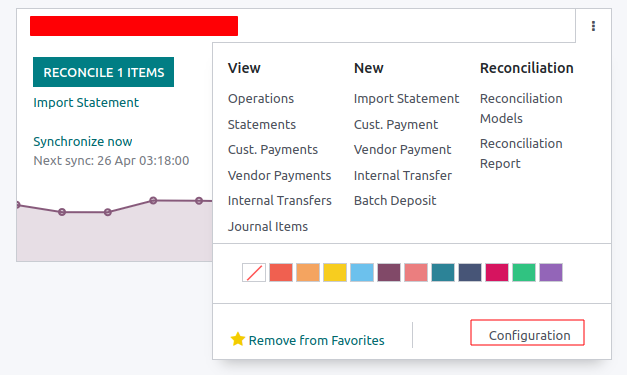This screenshot has width=627, height=375.
Task: Click Synchronize now link
Action: pos(83,142)
